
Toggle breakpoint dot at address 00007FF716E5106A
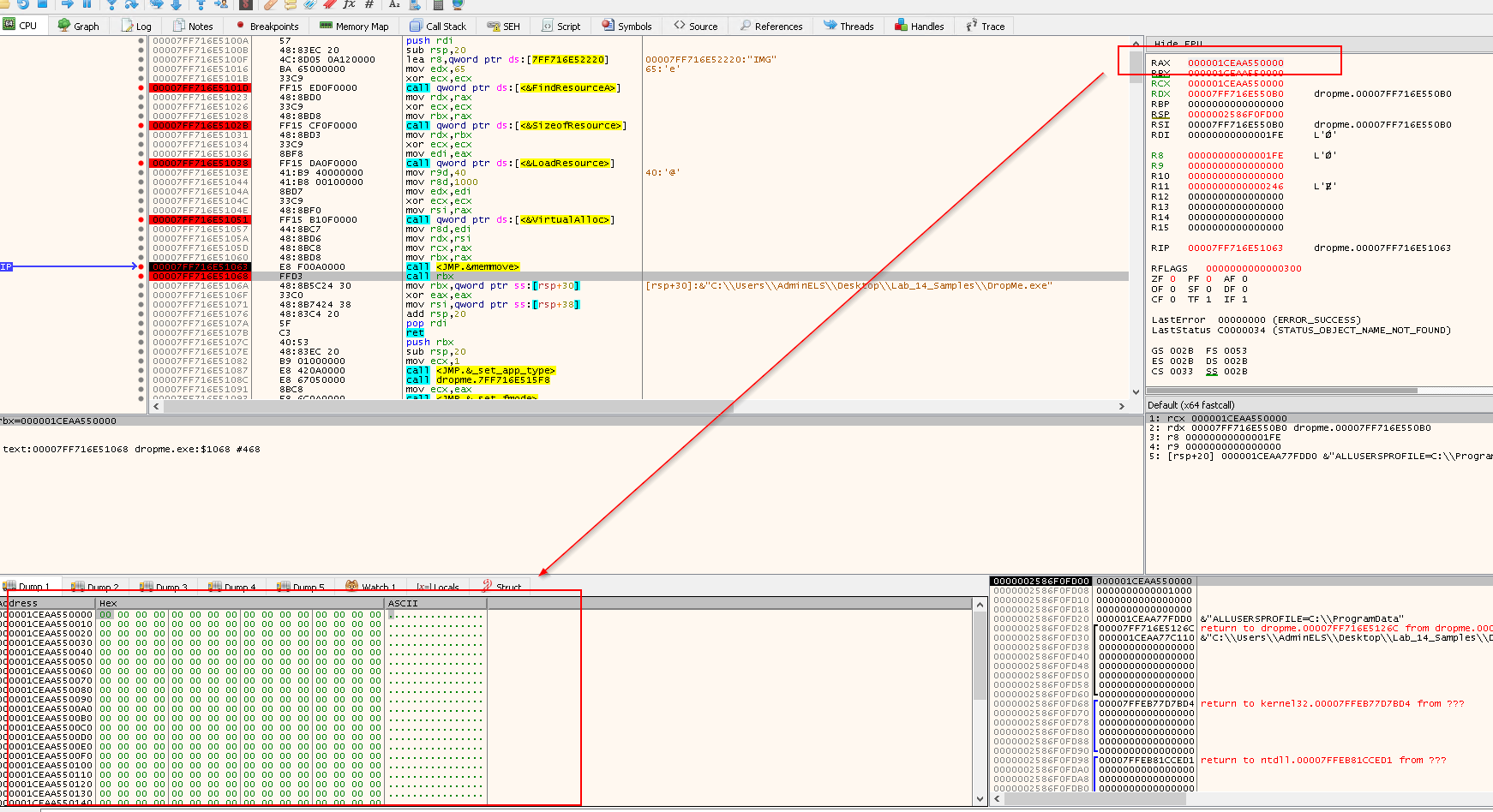point(141,285)
